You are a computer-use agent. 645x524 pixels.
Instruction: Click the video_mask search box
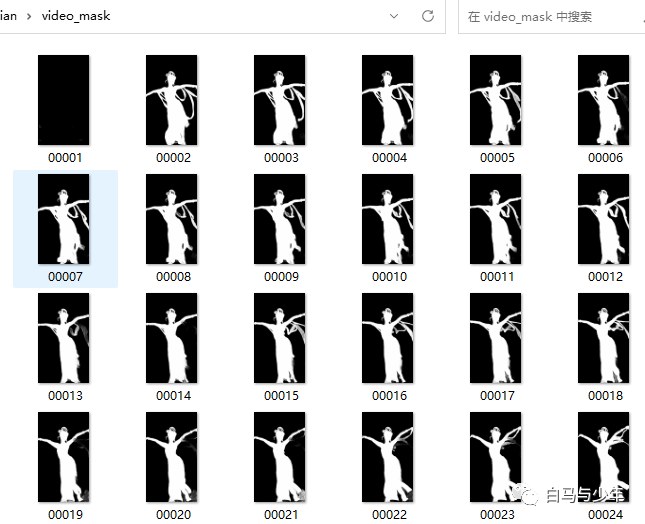click(551, 16)
